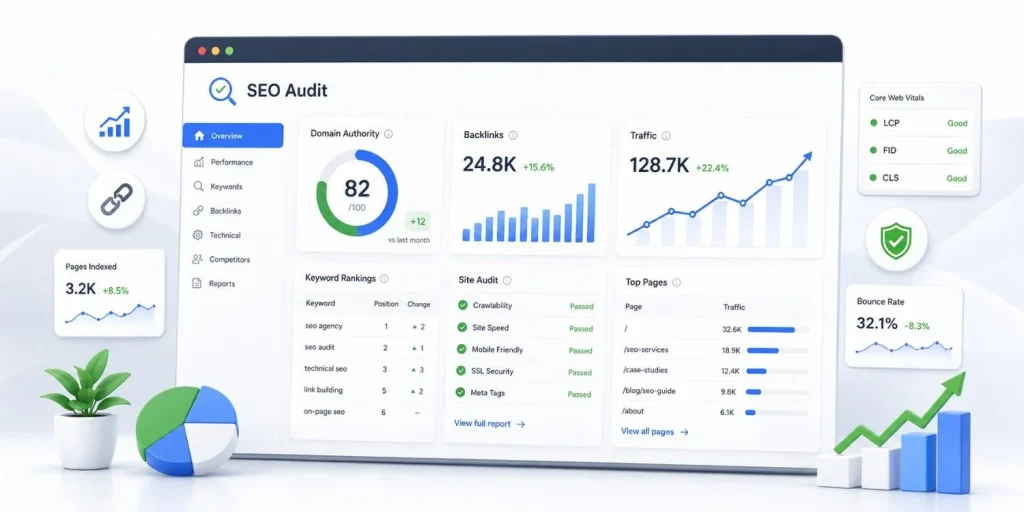
Task: Select the 'seo agency' keyword row
Action: 367,327
